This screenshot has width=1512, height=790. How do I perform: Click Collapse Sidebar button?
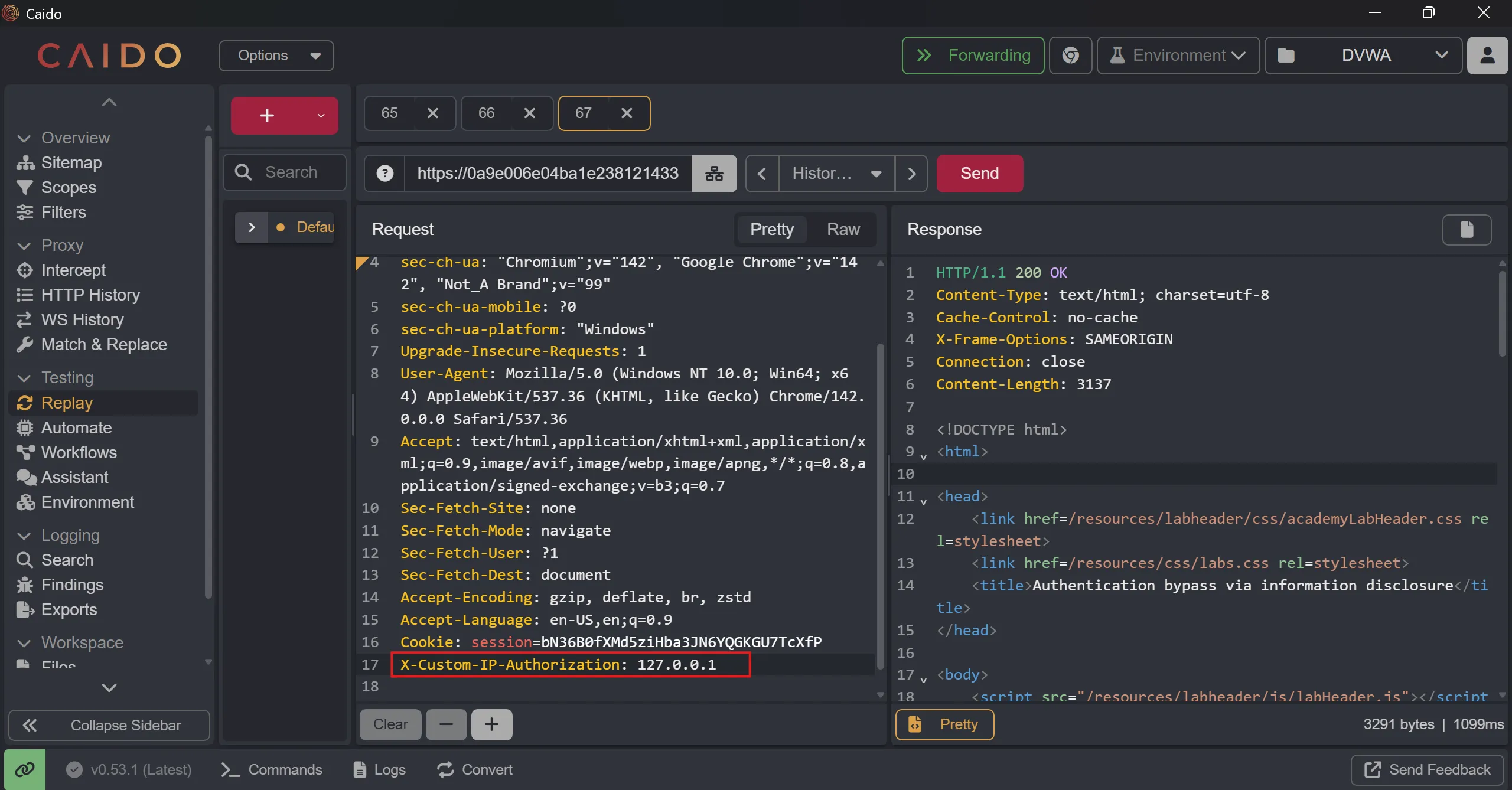pos(109,725)
